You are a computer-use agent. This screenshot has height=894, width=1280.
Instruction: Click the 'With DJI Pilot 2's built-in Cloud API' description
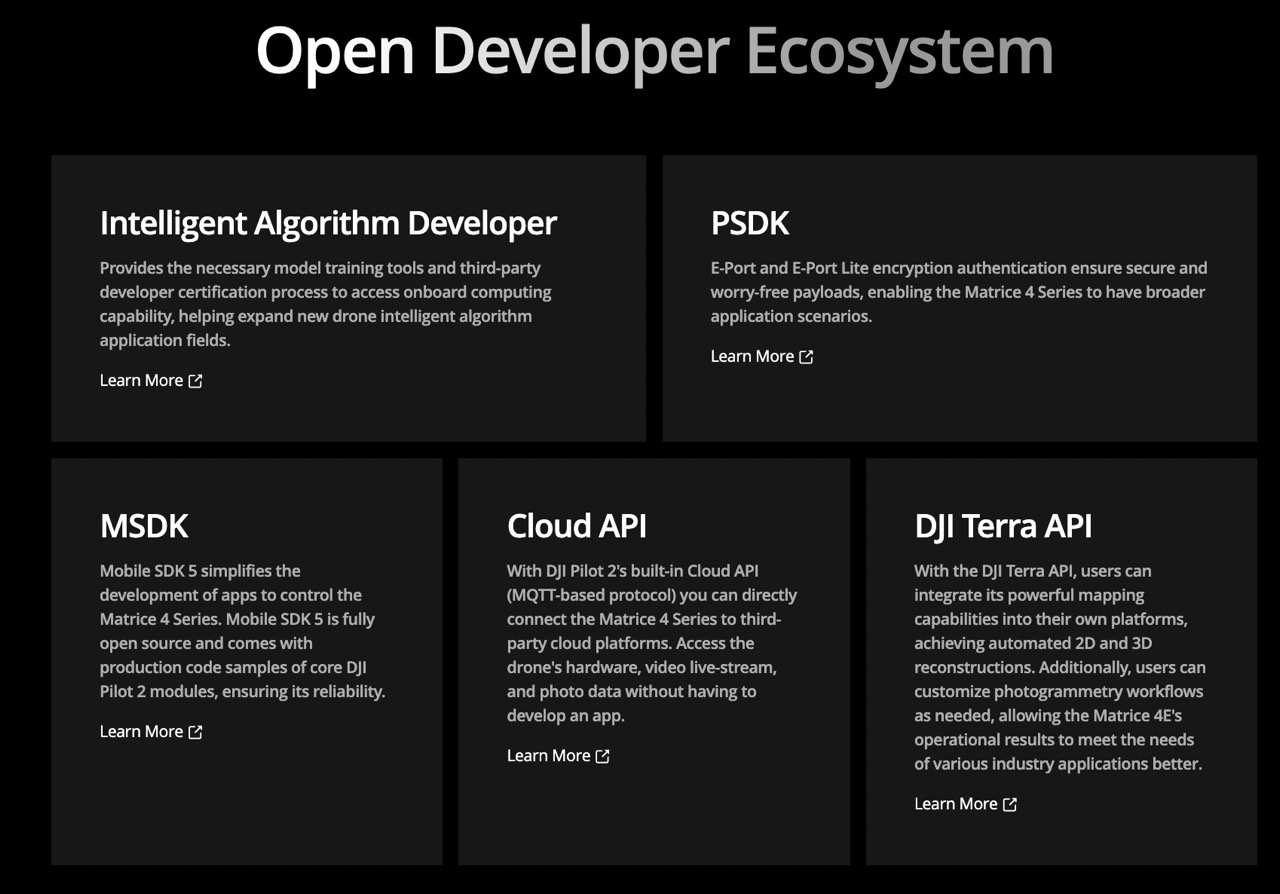pyautogui.click(x=652, y=643)
